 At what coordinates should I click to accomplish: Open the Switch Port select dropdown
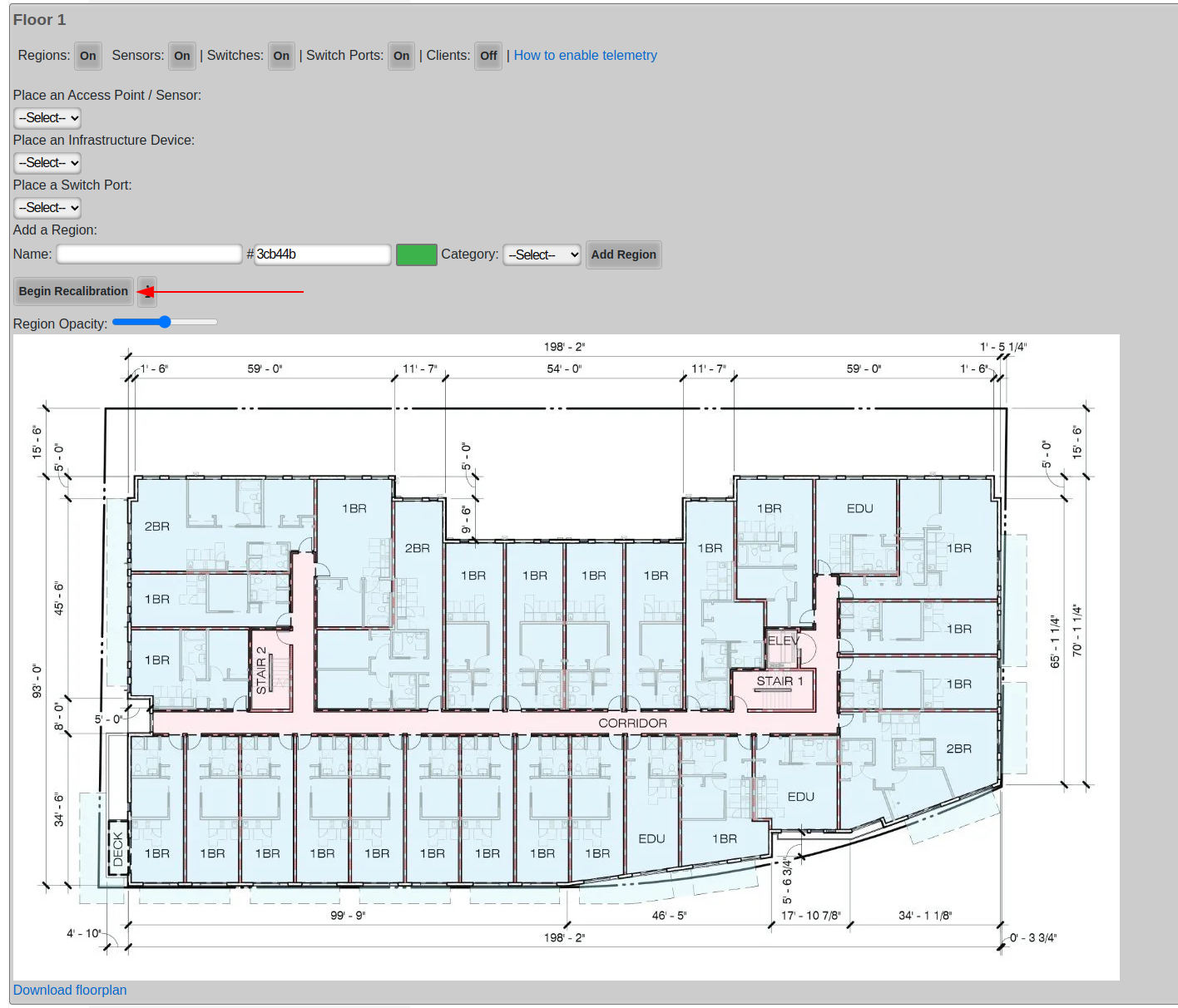47,208
